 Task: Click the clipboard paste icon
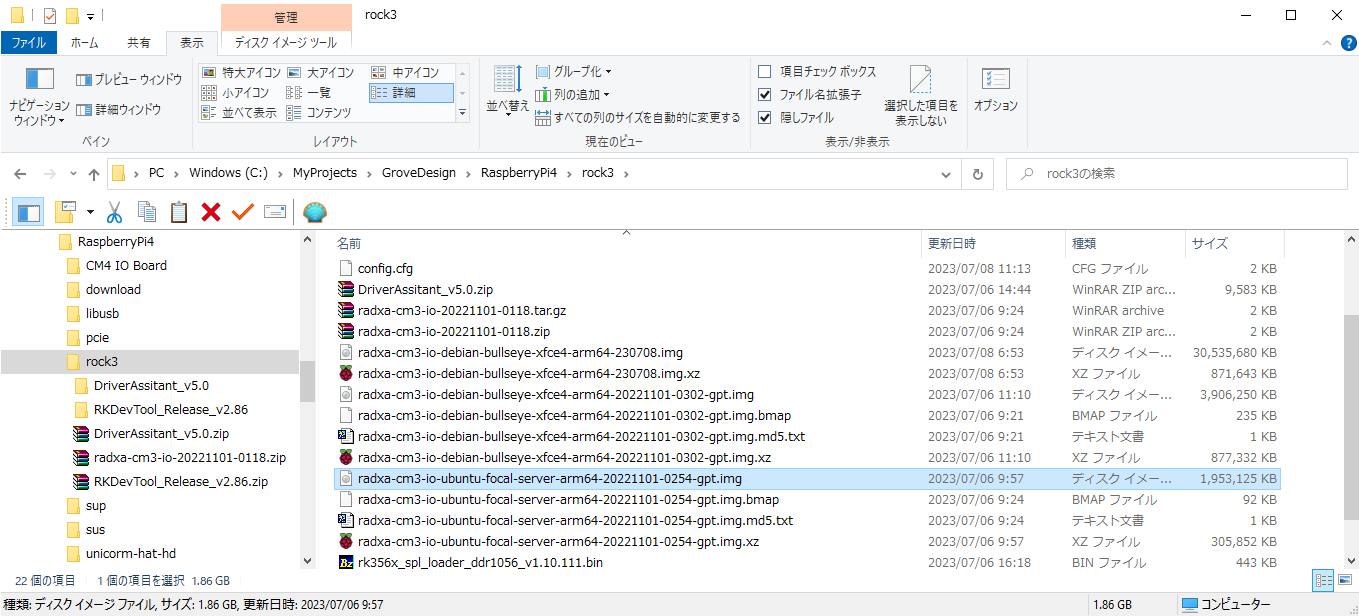click(179, 212)
